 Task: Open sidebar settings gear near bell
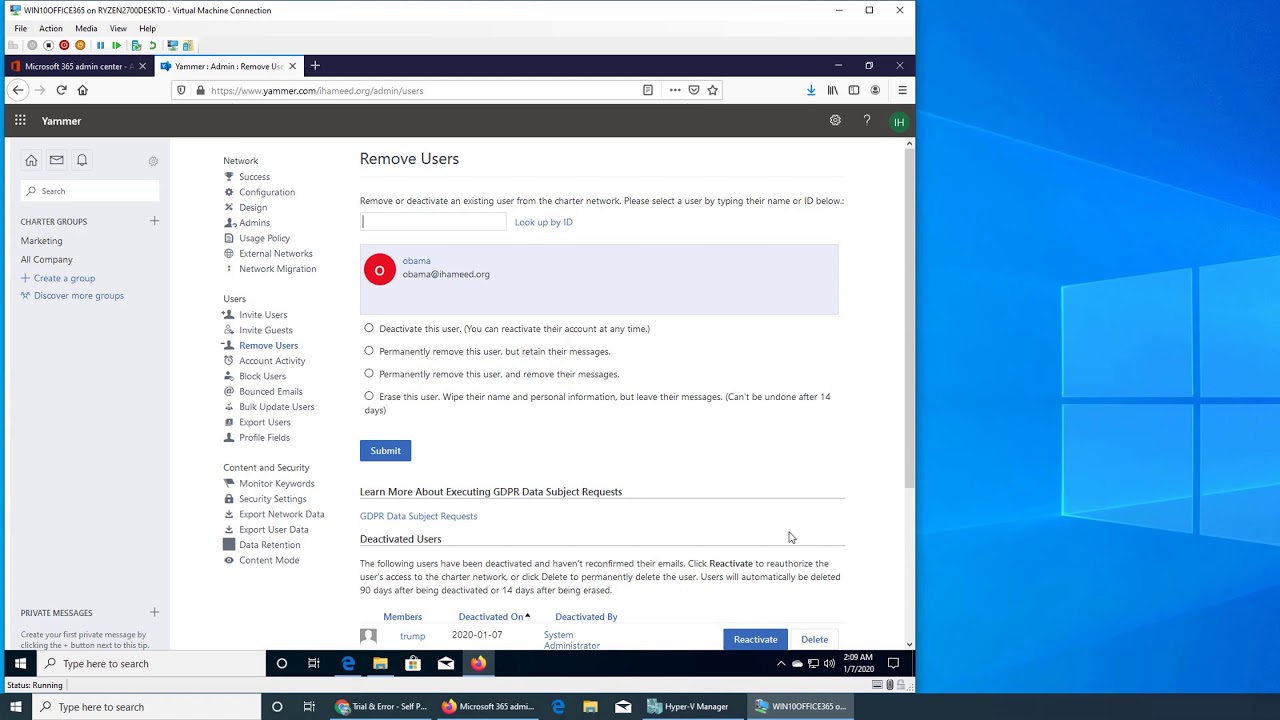[153, 161]
